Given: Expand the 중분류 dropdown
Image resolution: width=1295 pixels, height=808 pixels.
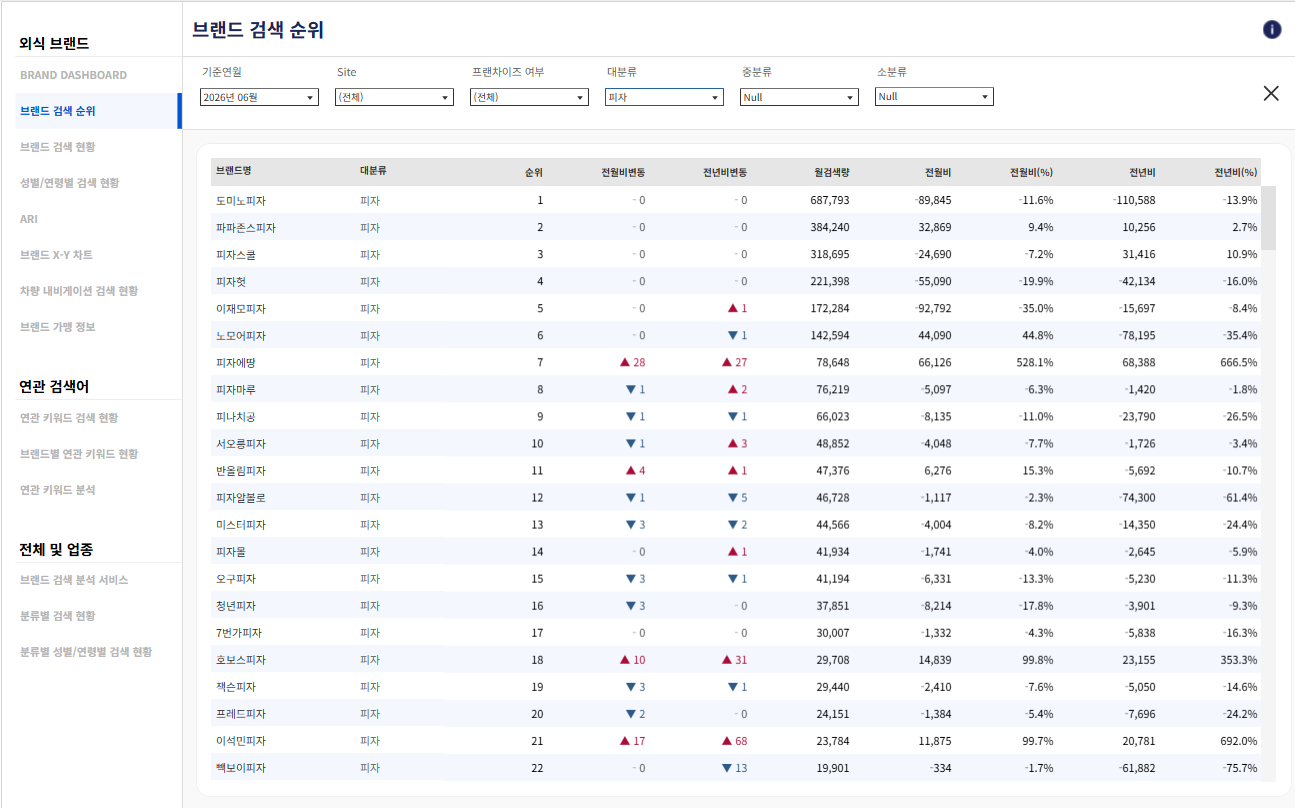Looking at the screenshot, I should (799, 97).
